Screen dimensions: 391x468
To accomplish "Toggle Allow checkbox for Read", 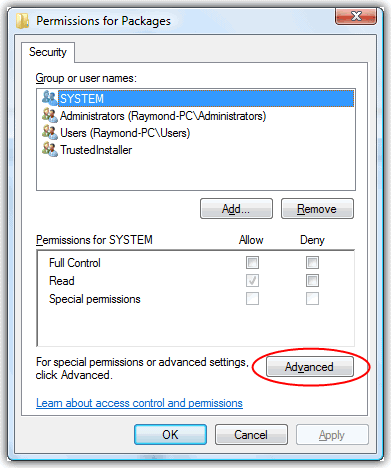I will (x=252, y=281).
